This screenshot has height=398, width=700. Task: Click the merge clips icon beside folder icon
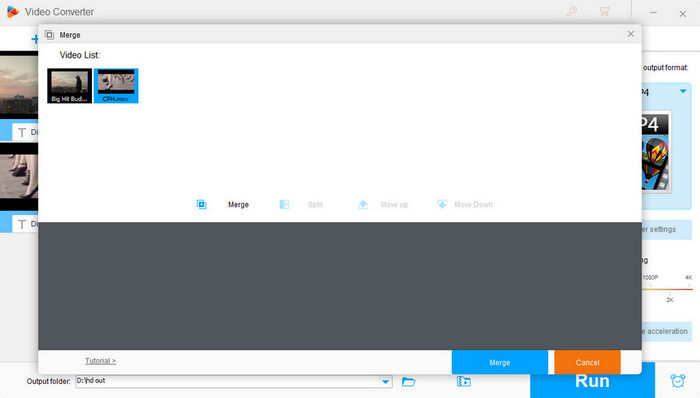click(463, 381)
